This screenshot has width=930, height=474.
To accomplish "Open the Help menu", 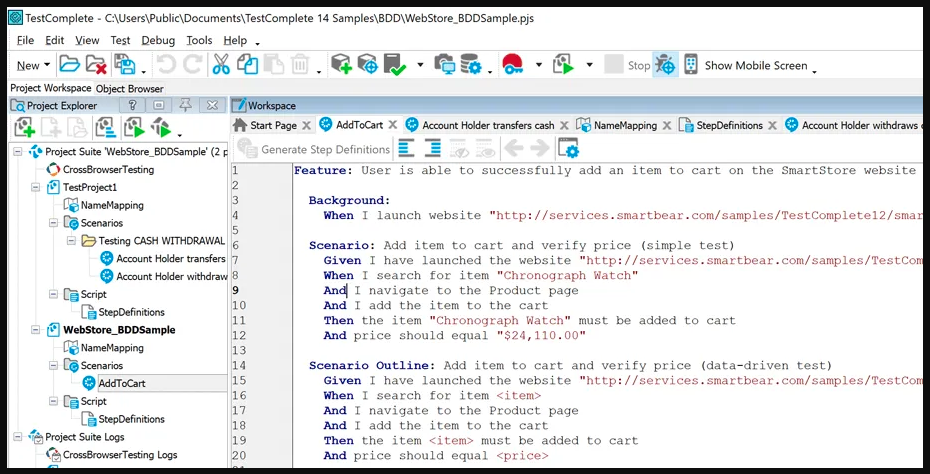I will (x=235, y=40).
